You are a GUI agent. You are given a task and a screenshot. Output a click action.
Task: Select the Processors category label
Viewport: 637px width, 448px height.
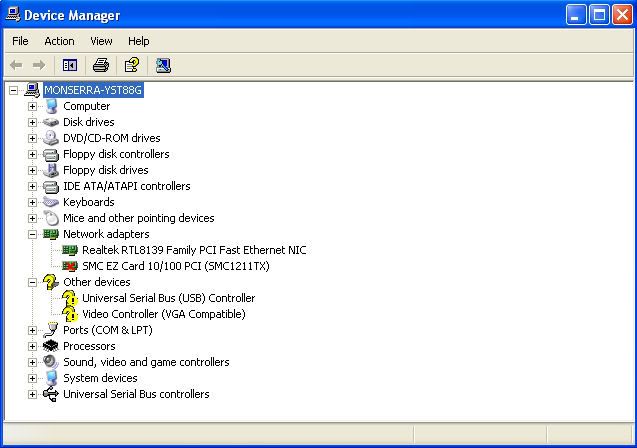pyautogui.click(x=89, y=346)
